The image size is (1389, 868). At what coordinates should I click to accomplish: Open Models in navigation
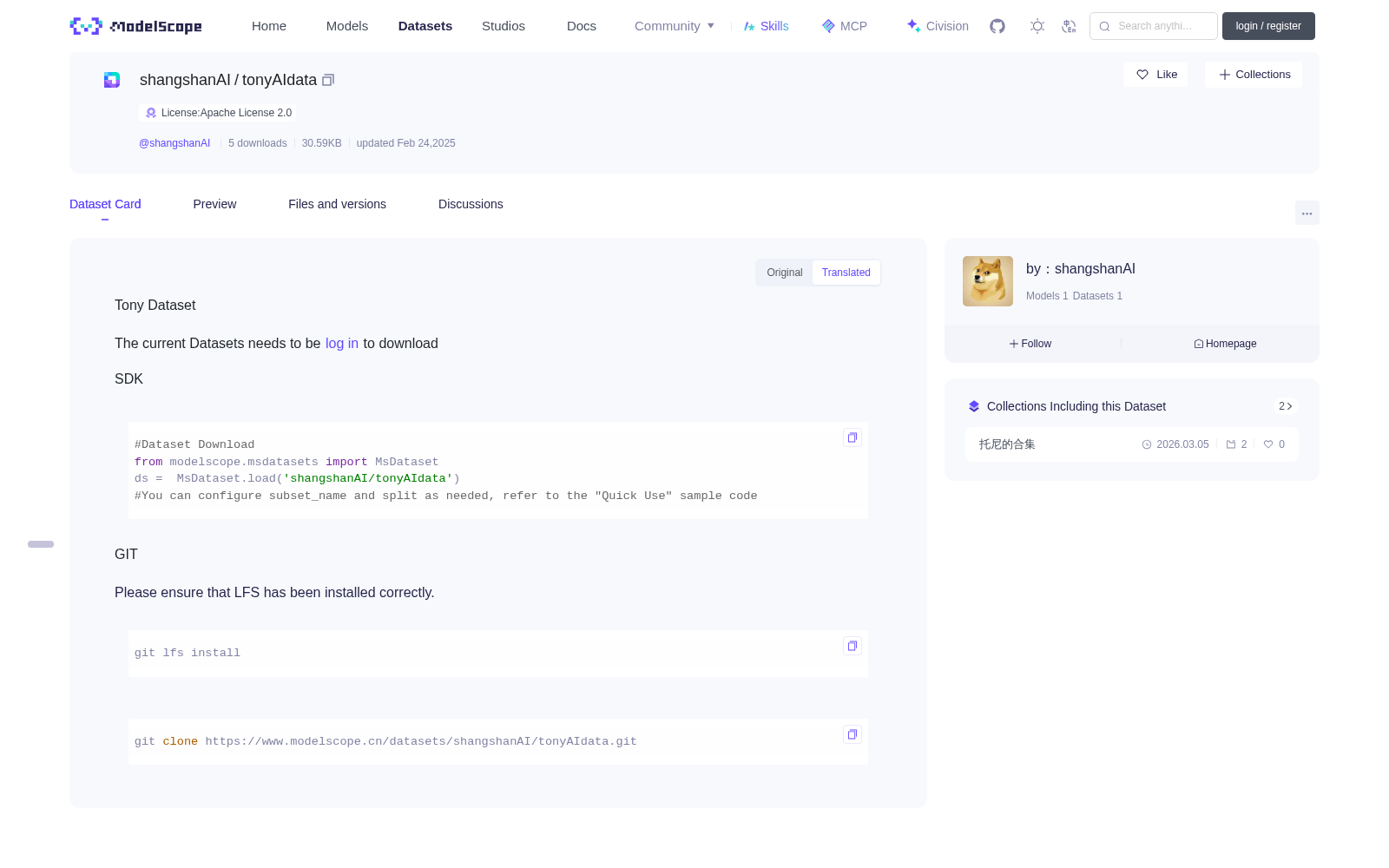(x=347, y=26)
